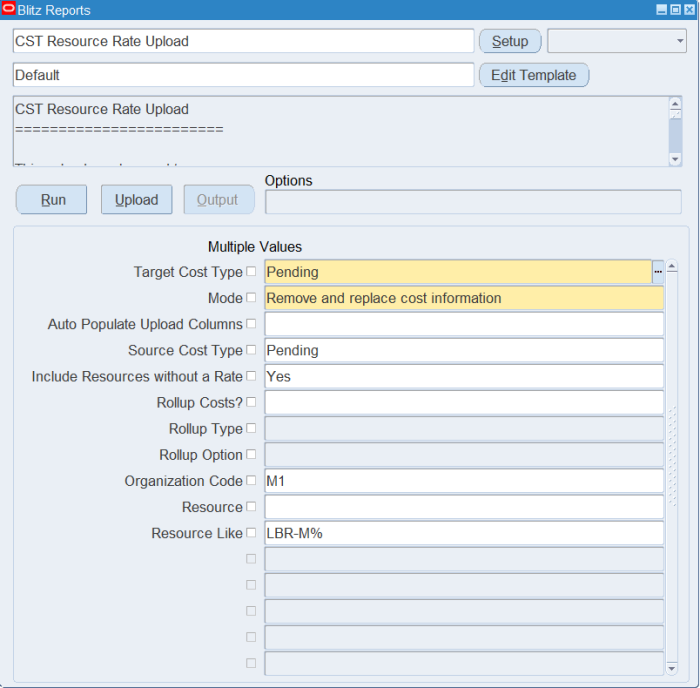The height and width of the screenshot is (688, 700).
Task: Click the Oracle icon in title bar
Action: [x=8, y=8]
